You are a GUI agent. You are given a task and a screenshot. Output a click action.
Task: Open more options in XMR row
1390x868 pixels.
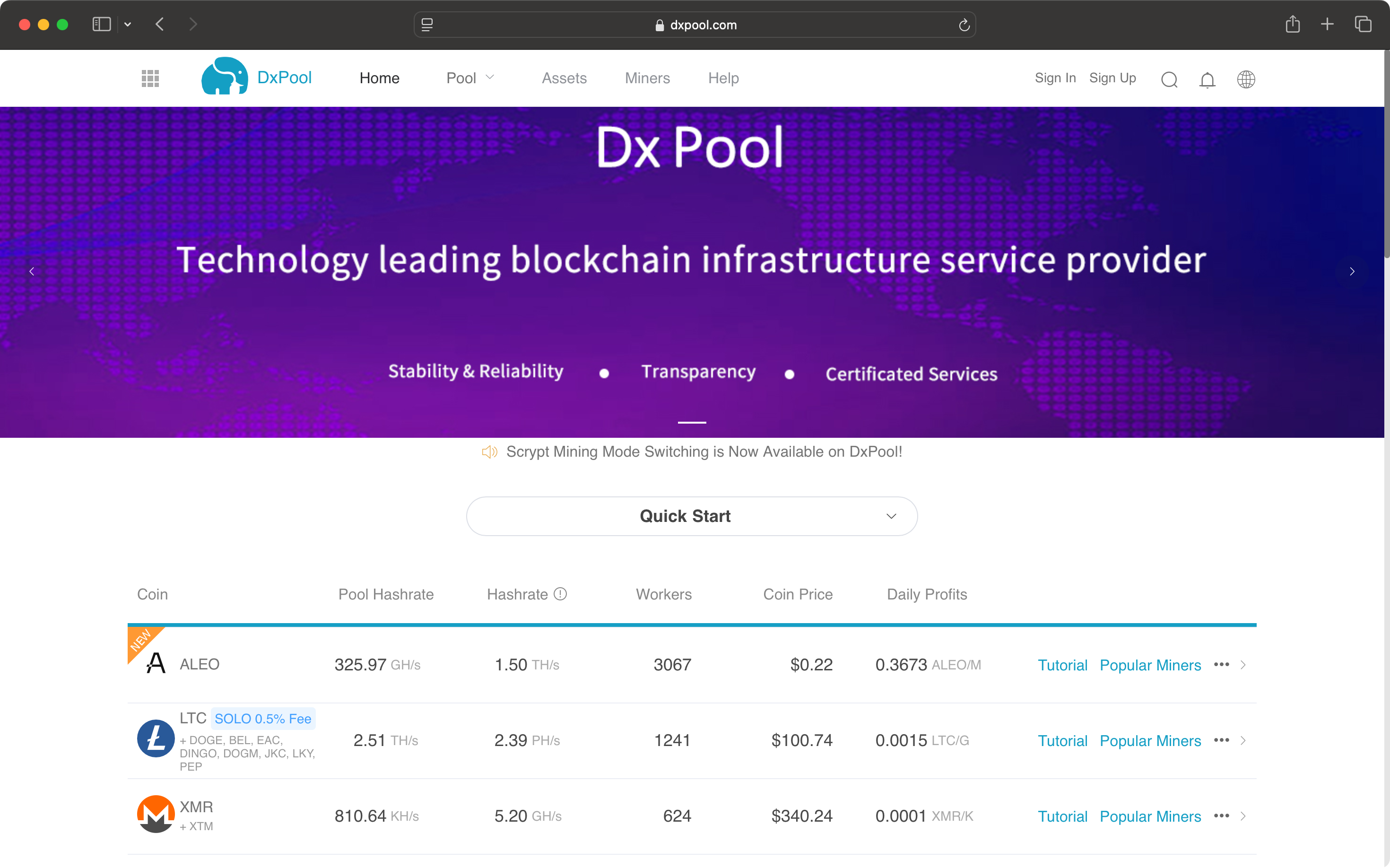click(x=1221, y=816)
